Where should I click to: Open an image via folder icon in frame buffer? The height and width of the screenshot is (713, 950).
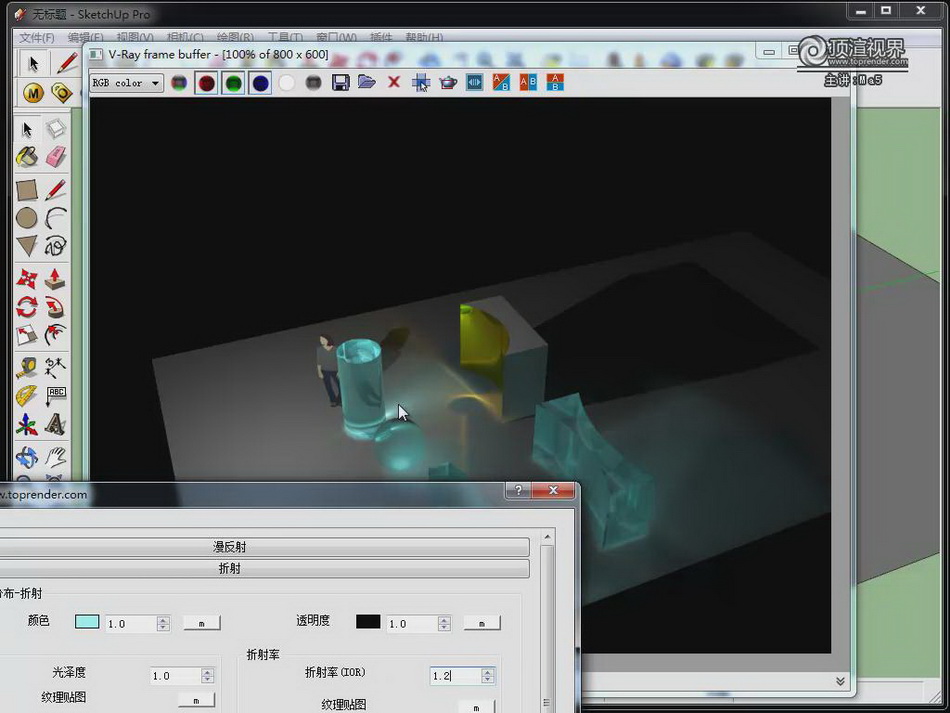pos(367,82)
